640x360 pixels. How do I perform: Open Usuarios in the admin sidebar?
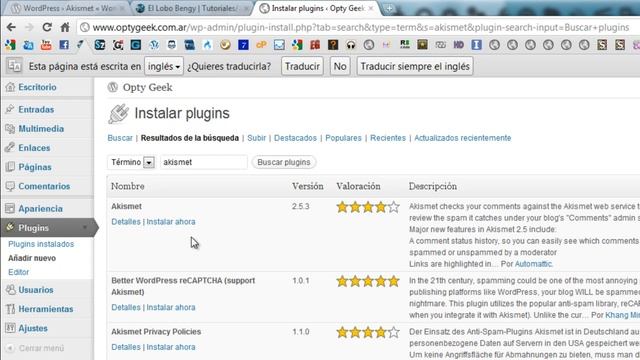pyautogui.click(x=36, y=290)
